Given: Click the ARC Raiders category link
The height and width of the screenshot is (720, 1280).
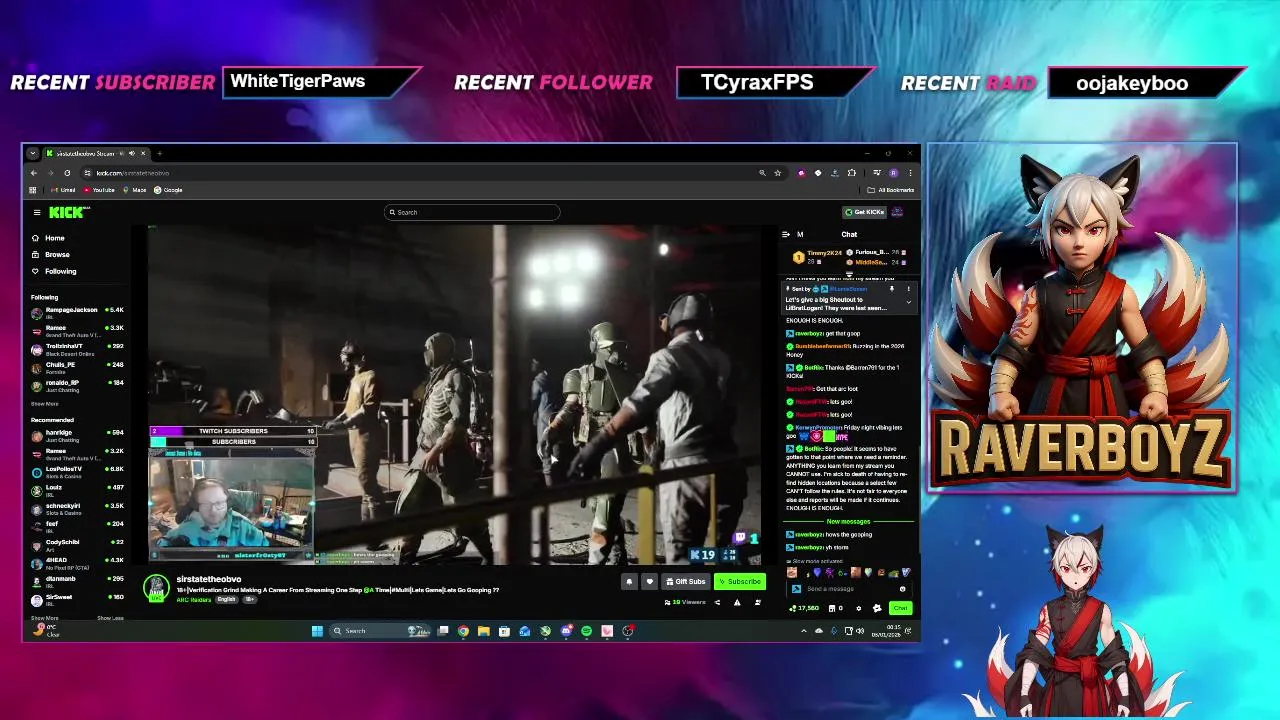Looking at the screenshot, I should tap(194, 599).
